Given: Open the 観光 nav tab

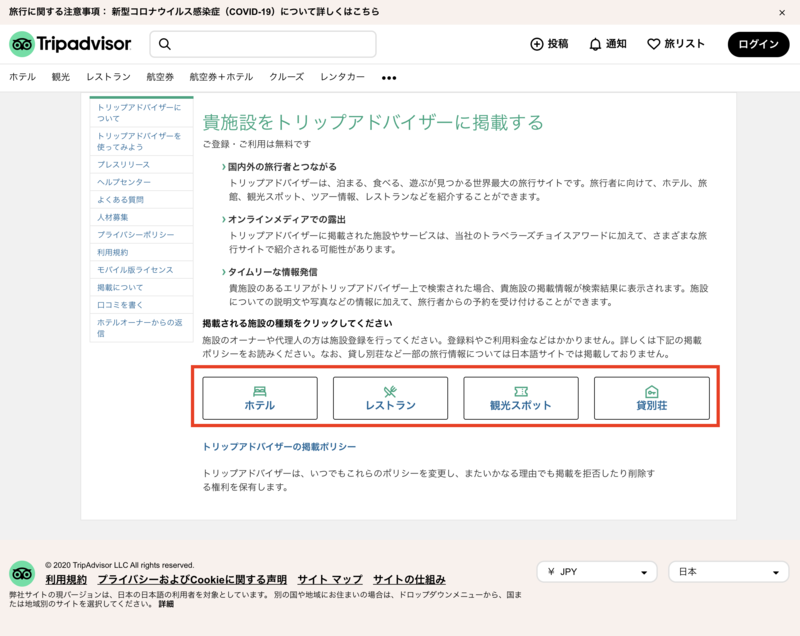Looking at the screenshot, I should click(x=61, y=77).
